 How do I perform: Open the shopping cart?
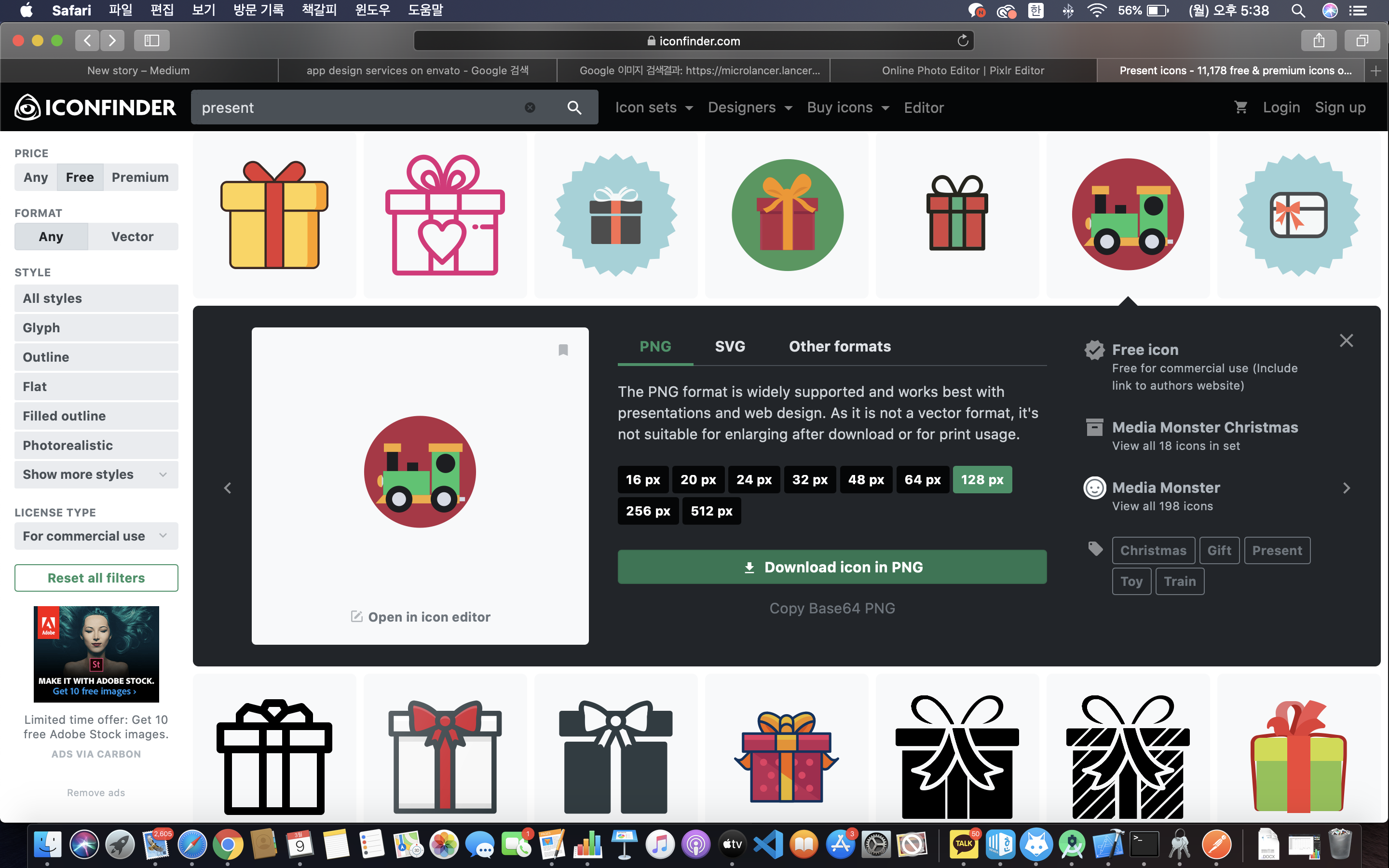(1240, 108)
